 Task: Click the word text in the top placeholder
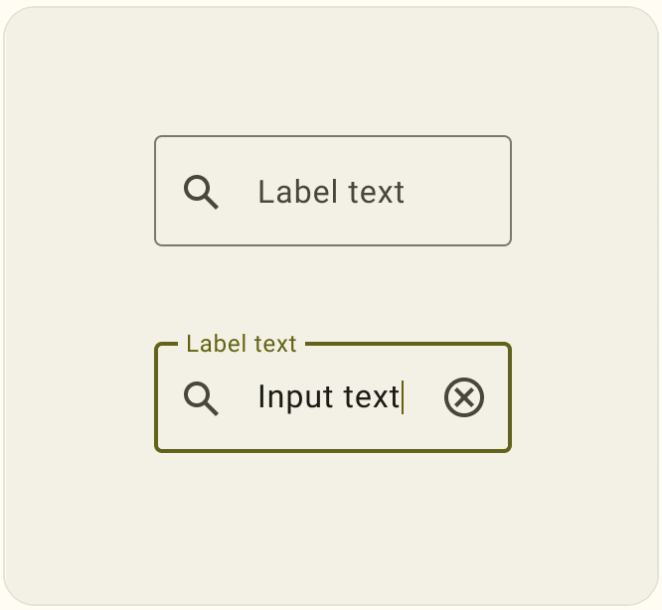(376, 191)
